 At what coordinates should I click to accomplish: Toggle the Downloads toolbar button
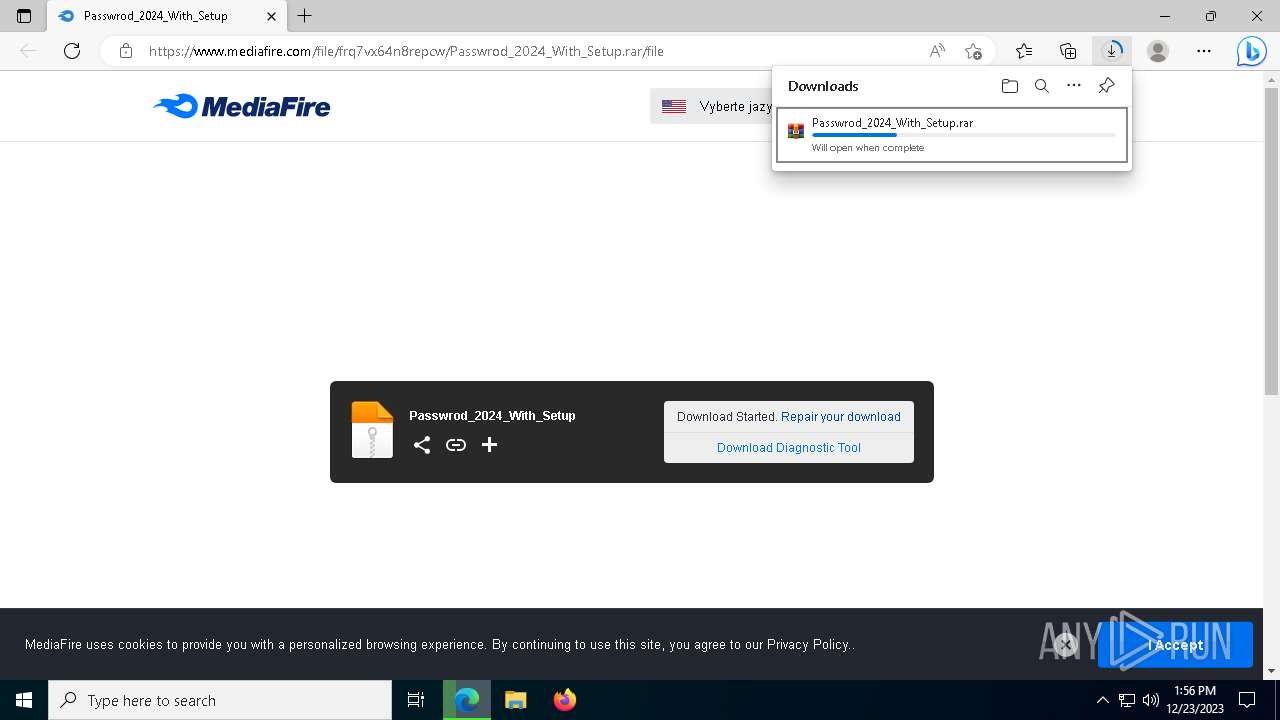pyautogui.click(x=1112, y=51)
